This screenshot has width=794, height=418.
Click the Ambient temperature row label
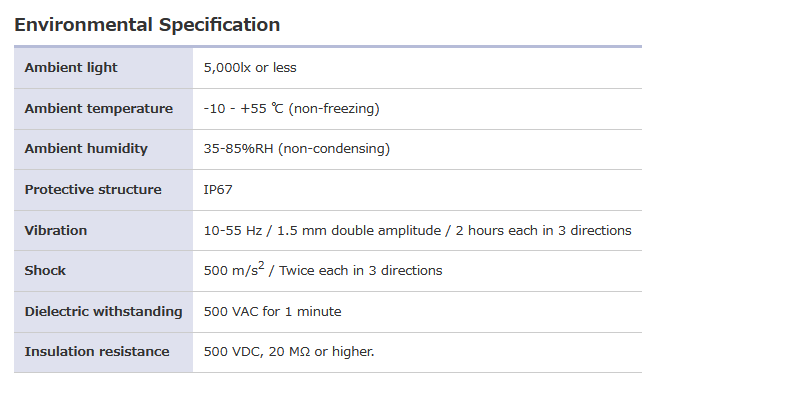(98, 109)
